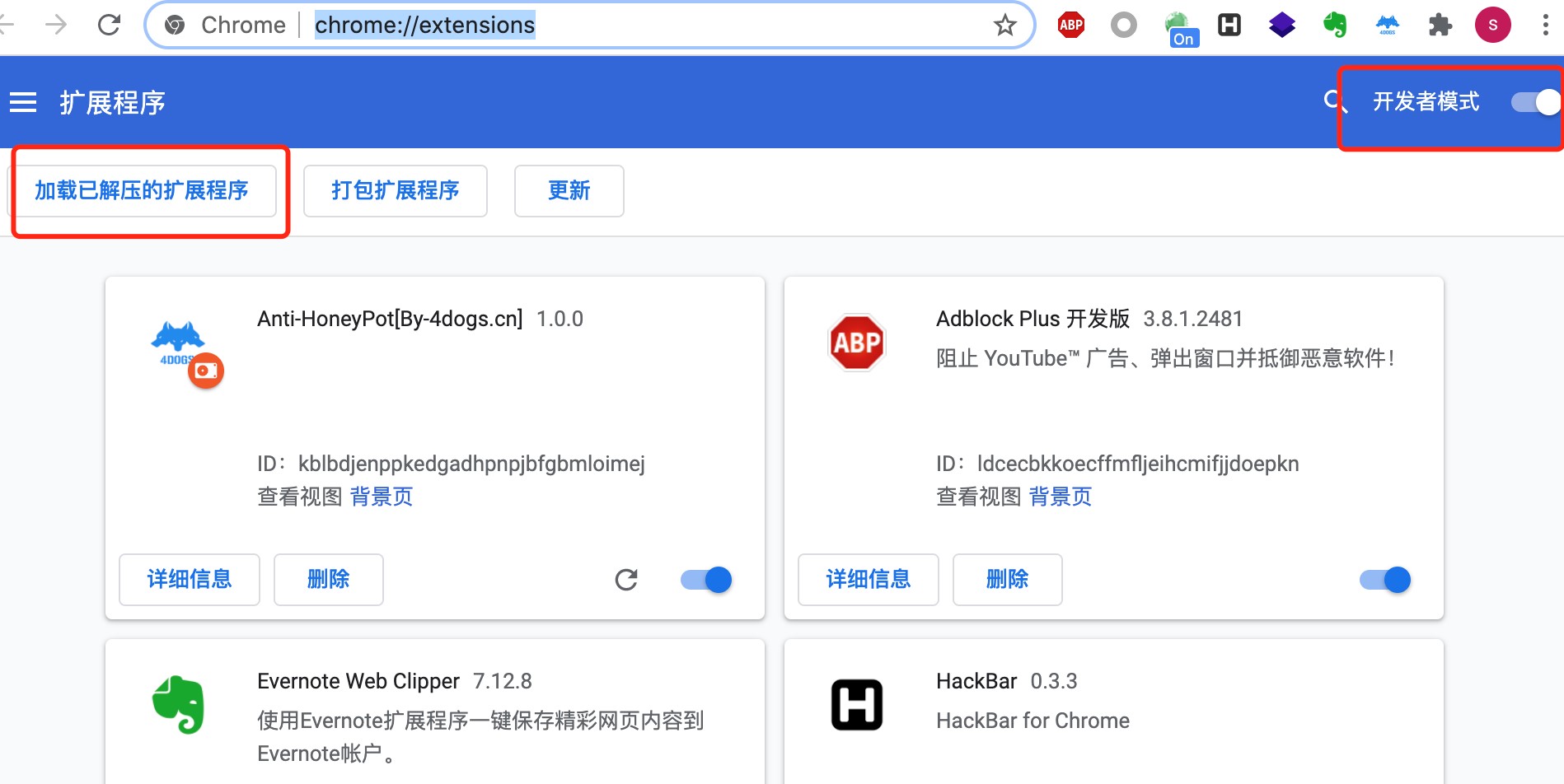Open the extensions puzzle piece menu
This screenshot has height=784, width=1564.
coord(1440,25)
